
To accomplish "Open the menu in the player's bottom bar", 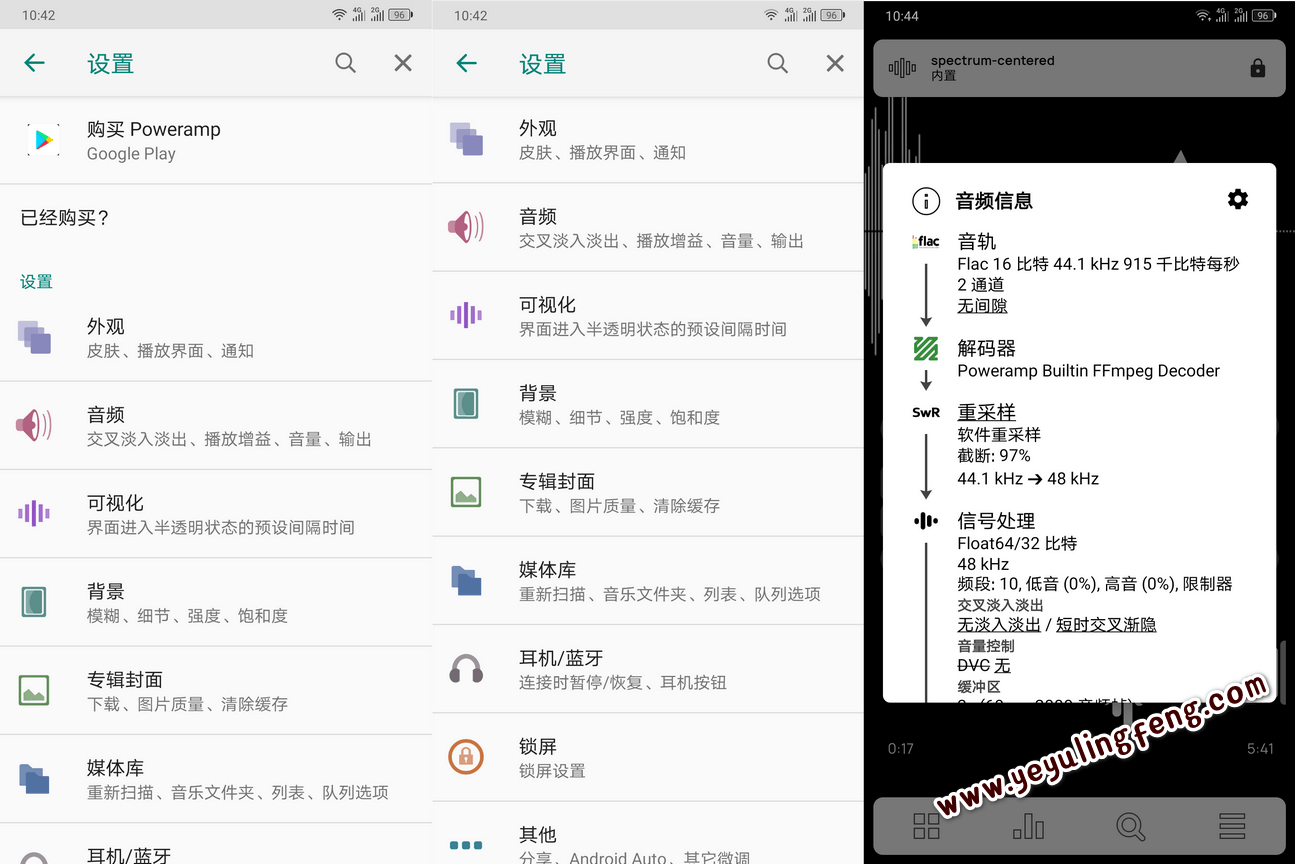I will [x=1232, y=826].
